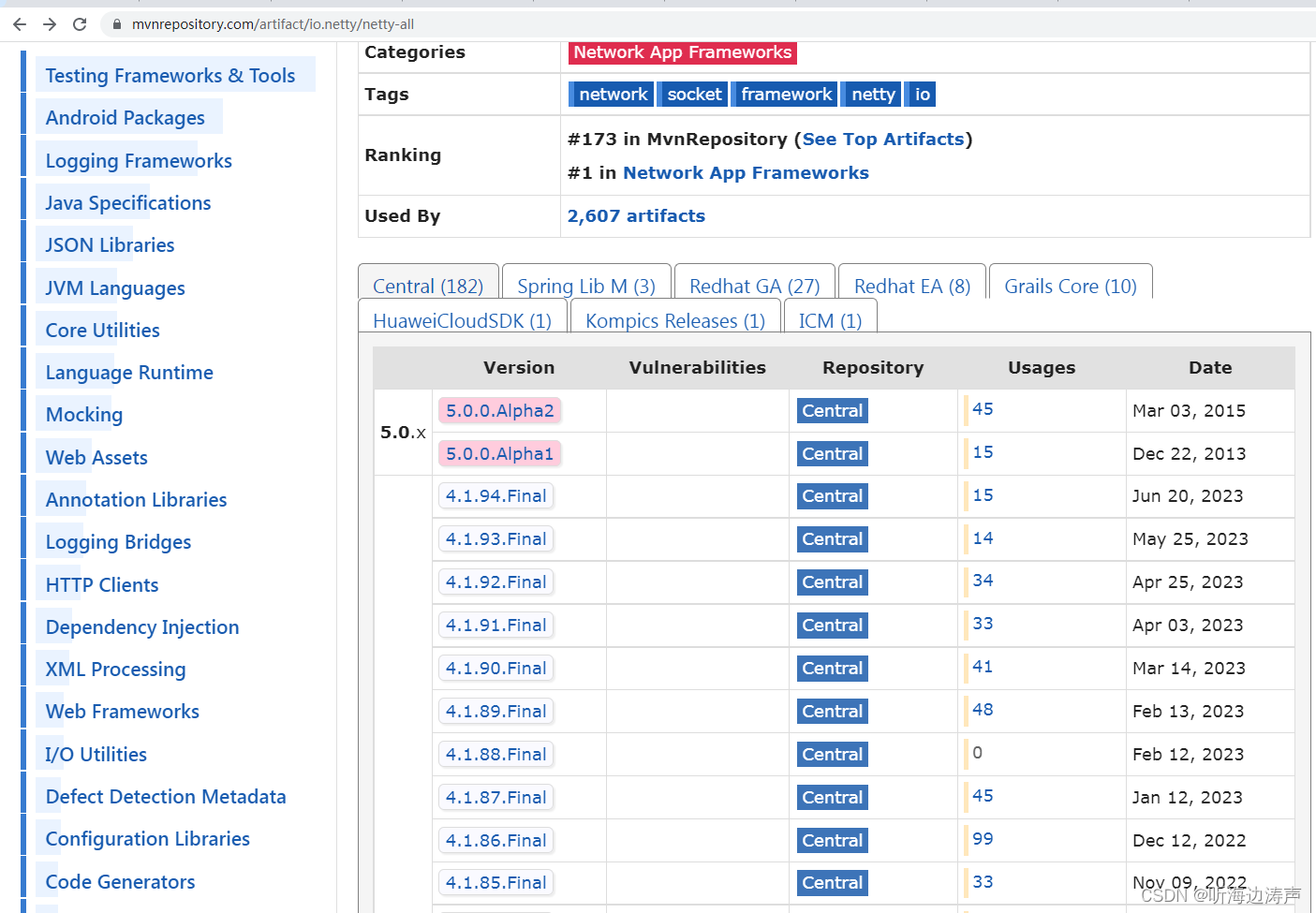Select version 4.1.94.Final
This screenshot has width=1316, height=913.
[495, 495]
